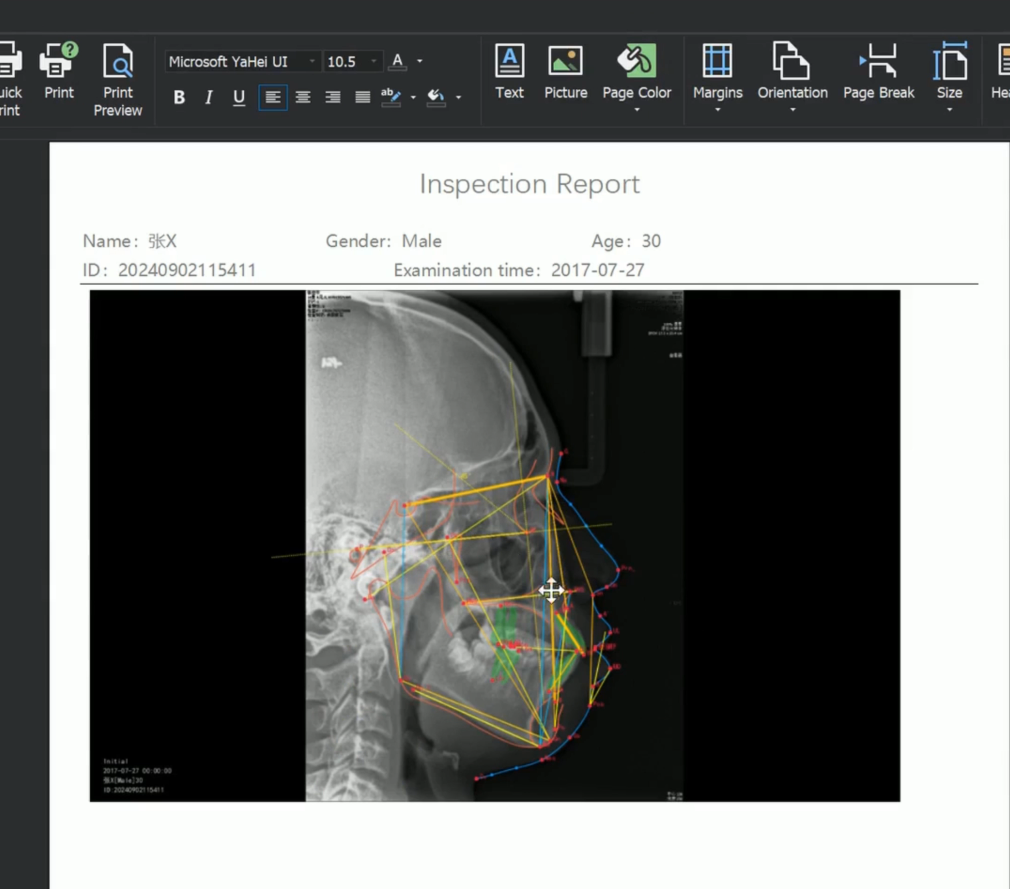Expand the Margins options
Image resolution: width=1010 pixels, height=889 pixels.
(717, 76)
